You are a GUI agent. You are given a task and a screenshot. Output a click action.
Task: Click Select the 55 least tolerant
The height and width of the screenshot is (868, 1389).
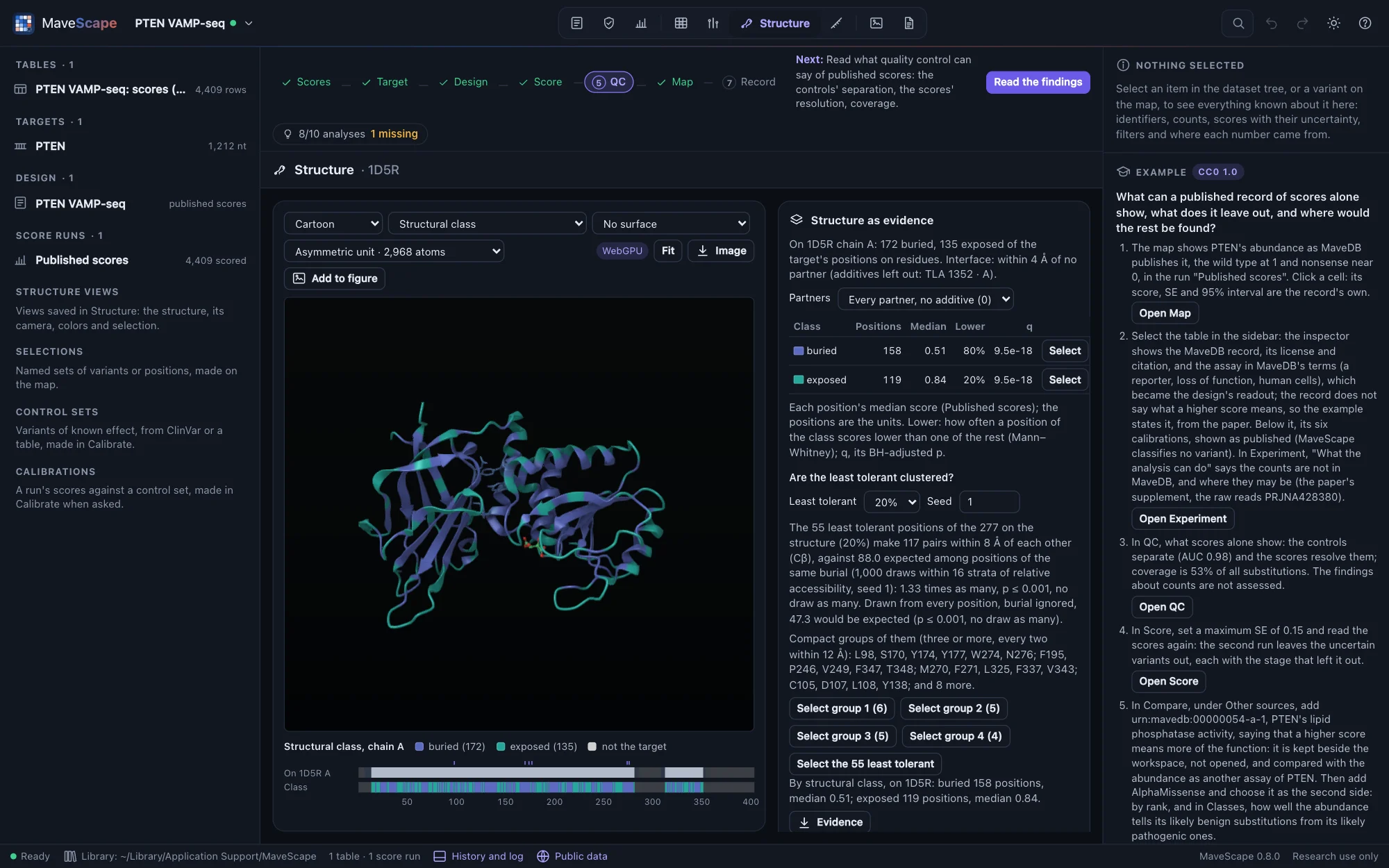(865, 764)
